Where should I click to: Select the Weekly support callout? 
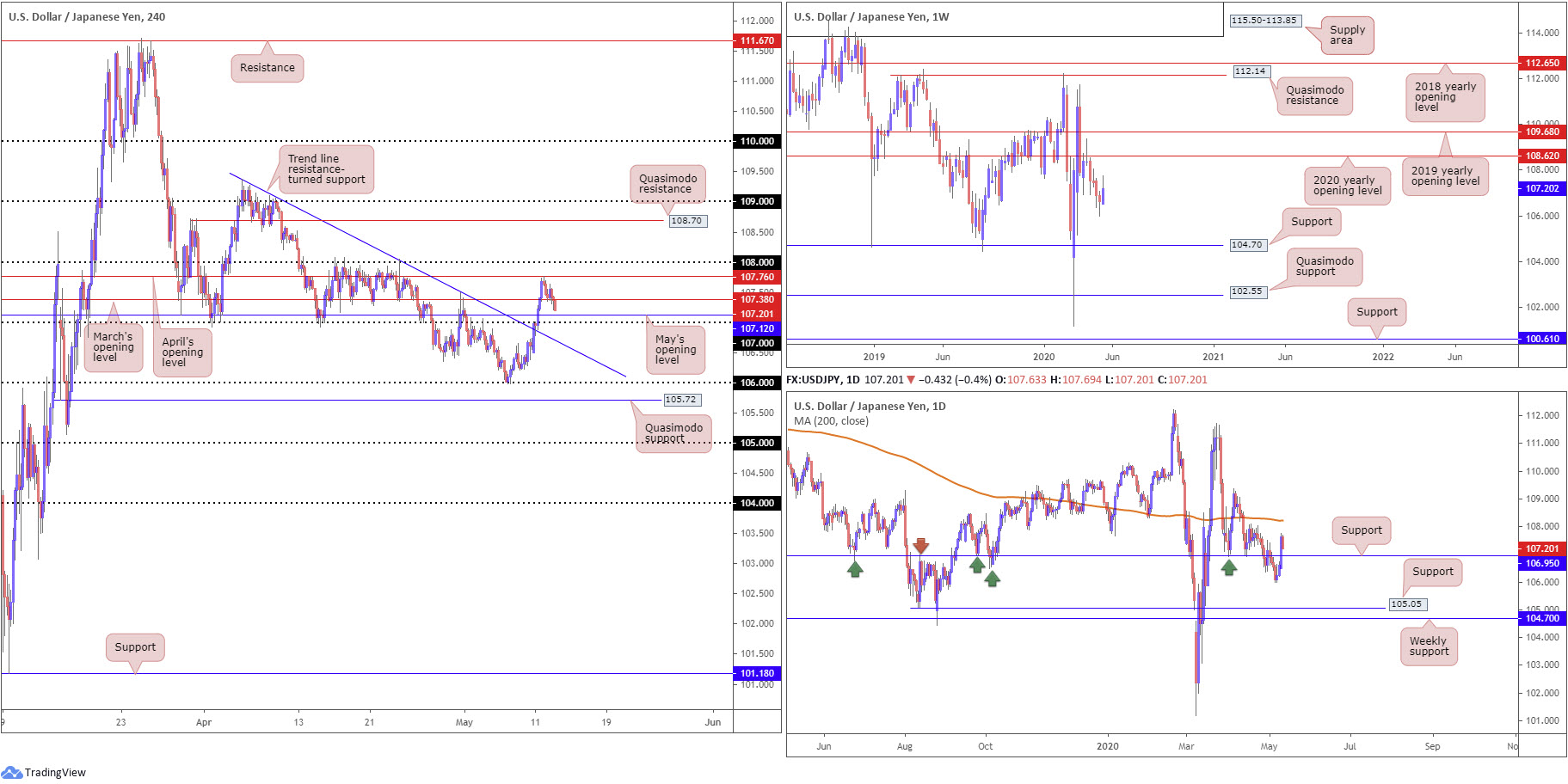coord(1429,646)
